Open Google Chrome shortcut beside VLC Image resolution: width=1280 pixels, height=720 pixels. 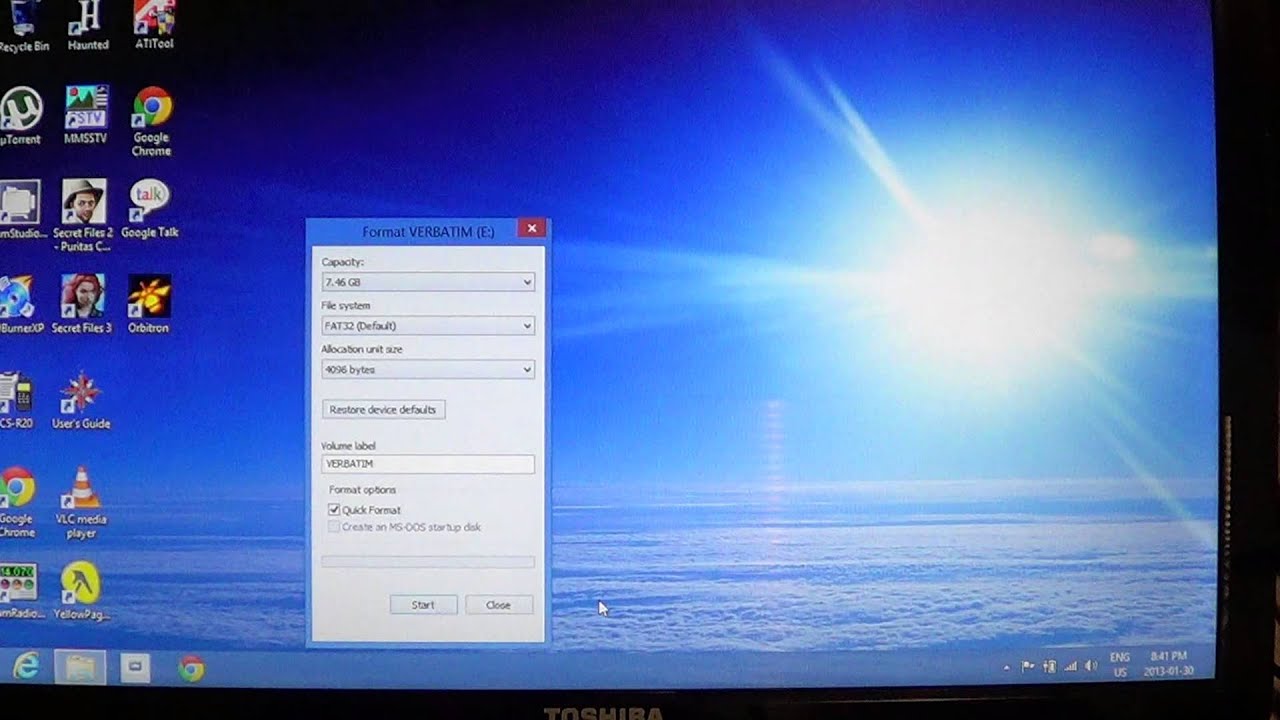[x=17, y=503]
